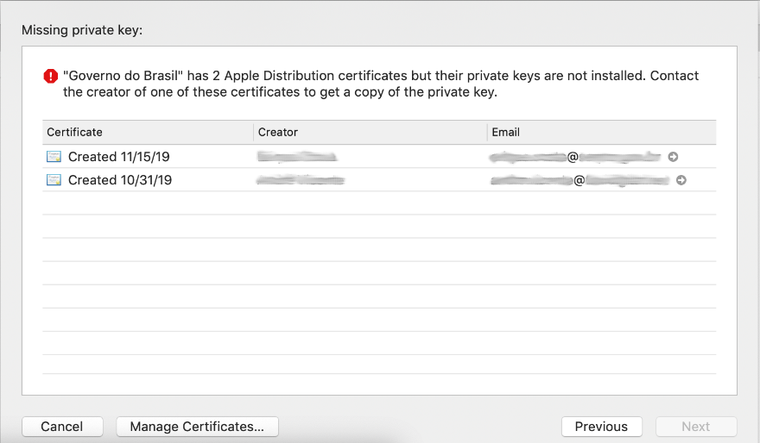The height and width of the screenshot is (443, 760).
Task: Click the private keys not installed message
Action: pyautogui.click(x=380, y=84)
